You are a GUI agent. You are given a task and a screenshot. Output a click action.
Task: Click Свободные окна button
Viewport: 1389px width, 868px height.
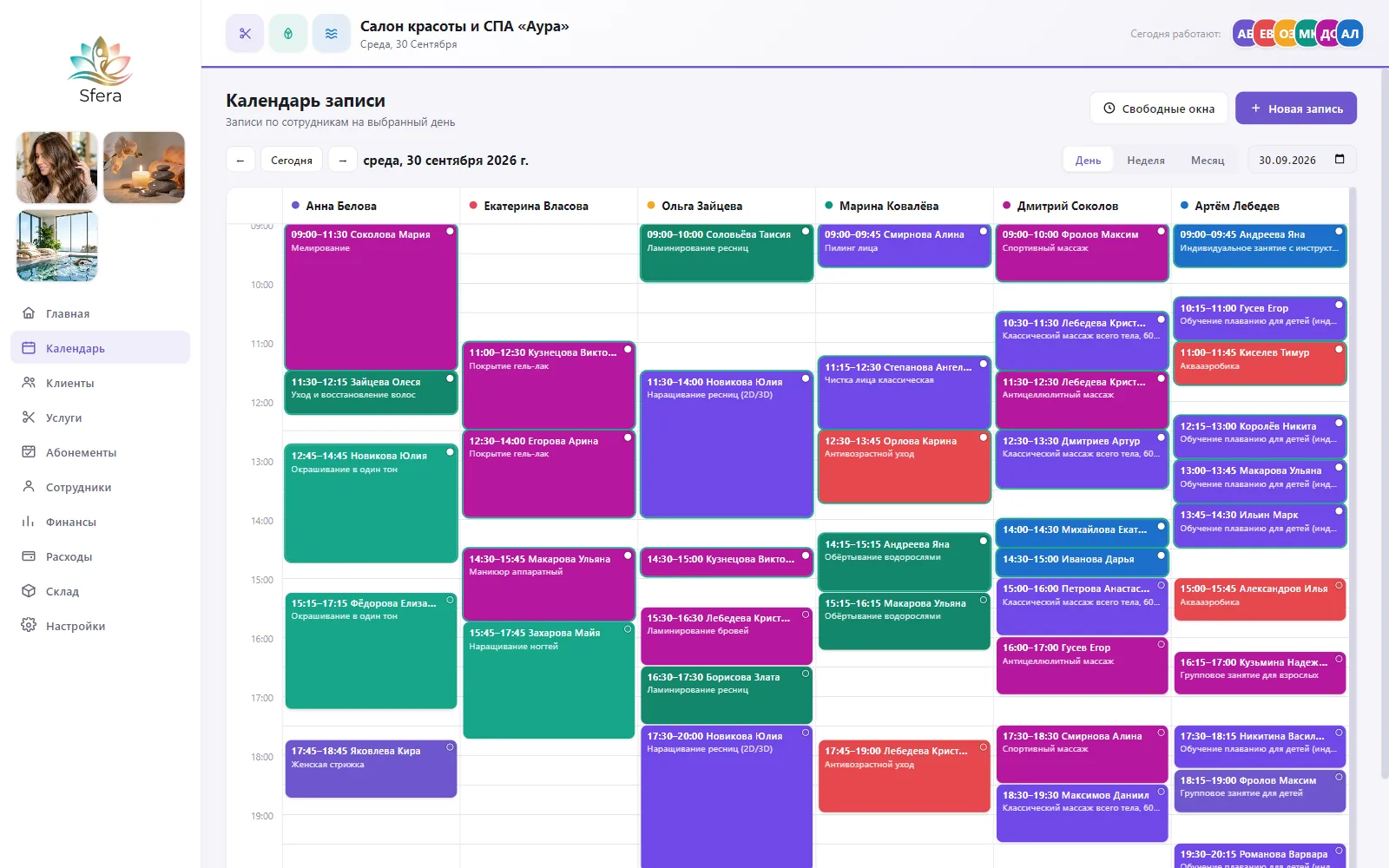pyautogui.click(x=1159, y=108)
